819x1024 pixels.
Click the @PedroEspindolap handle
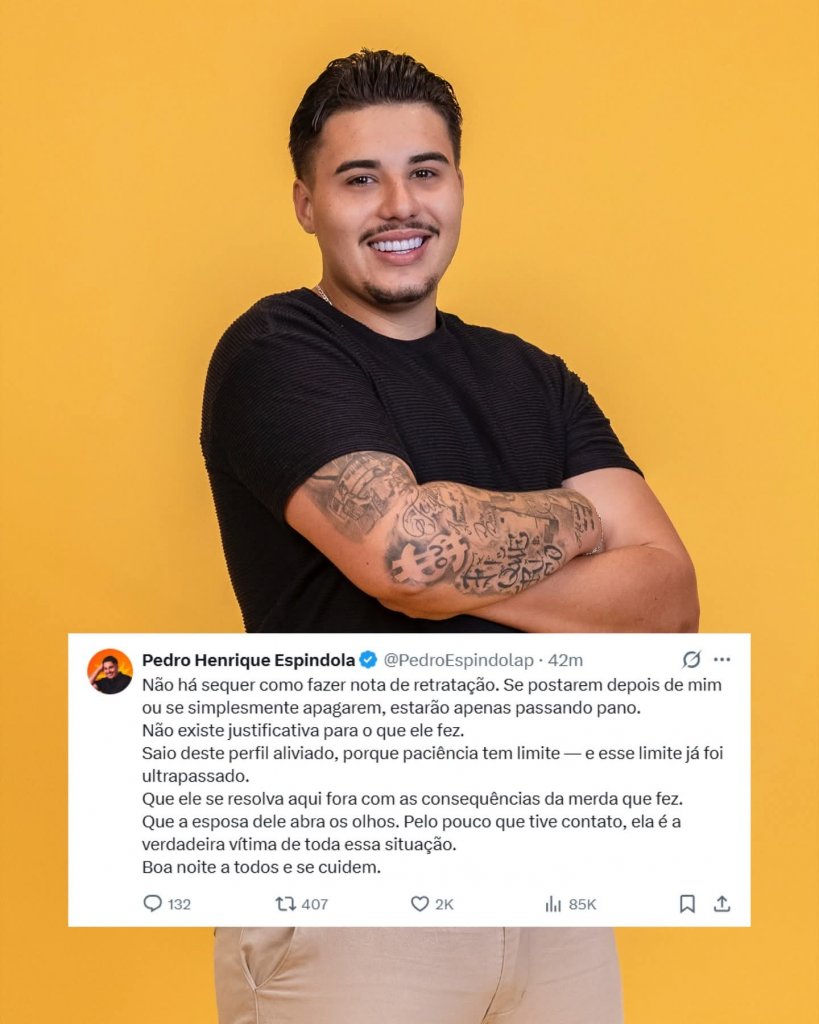(x=458, y=660)
